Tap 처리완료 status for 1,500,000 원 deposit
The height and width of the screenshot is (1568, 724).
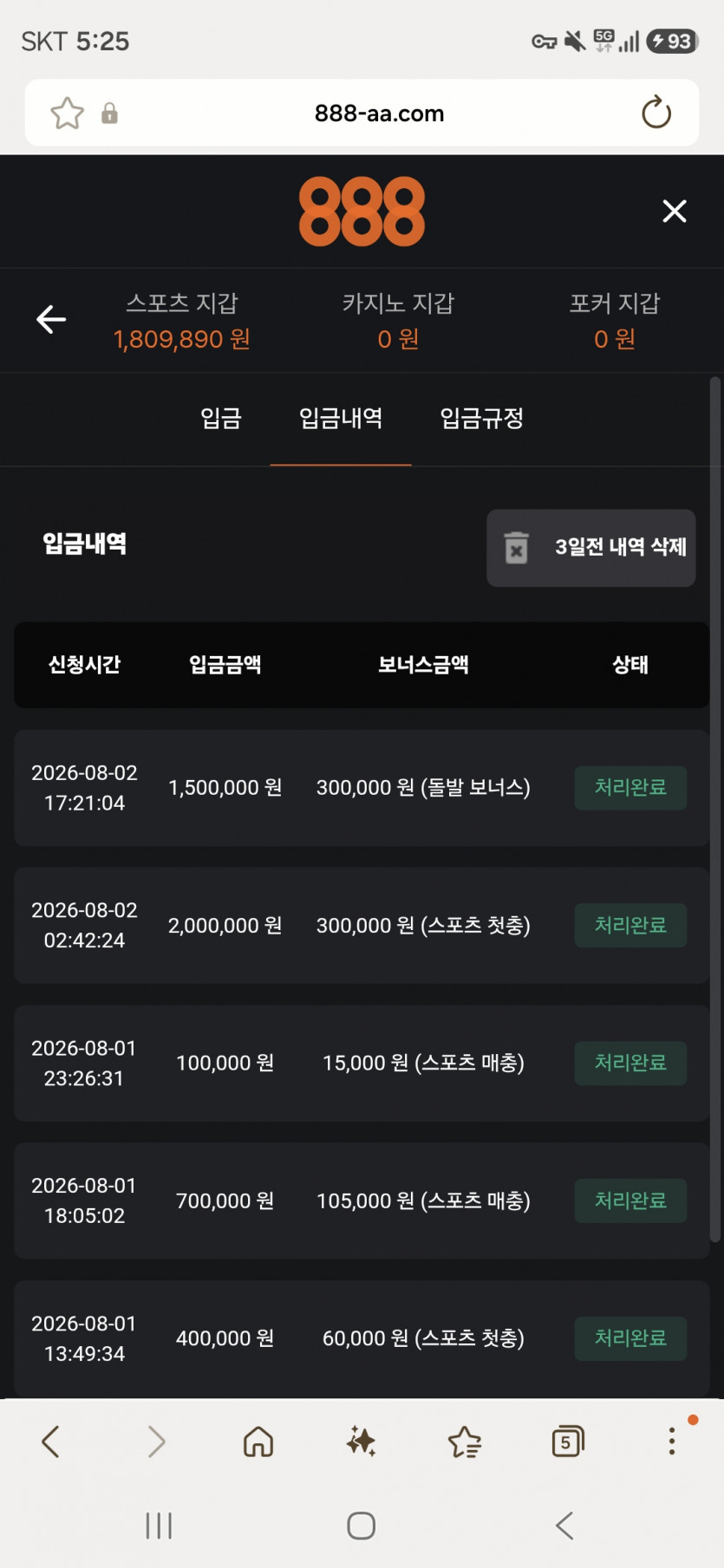click(x=630, y=787)
